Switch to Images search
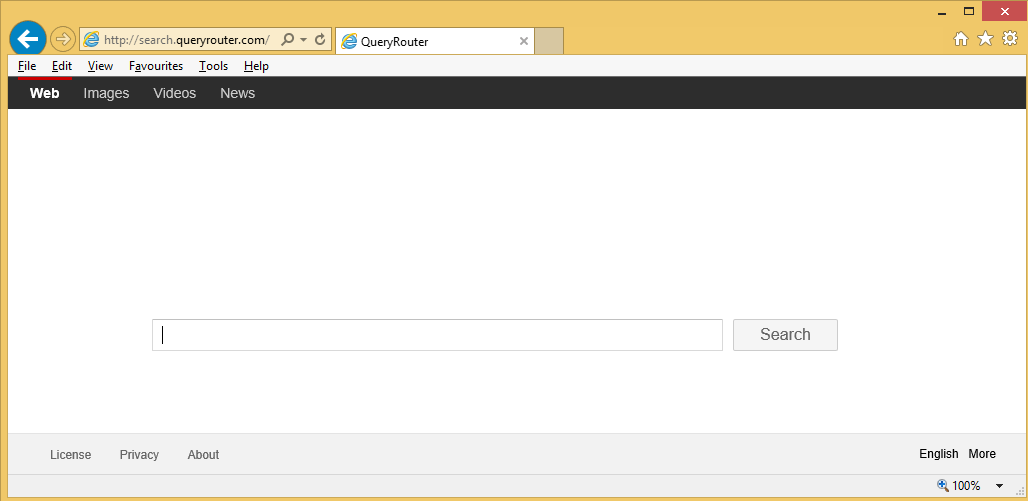 point(106,93)
